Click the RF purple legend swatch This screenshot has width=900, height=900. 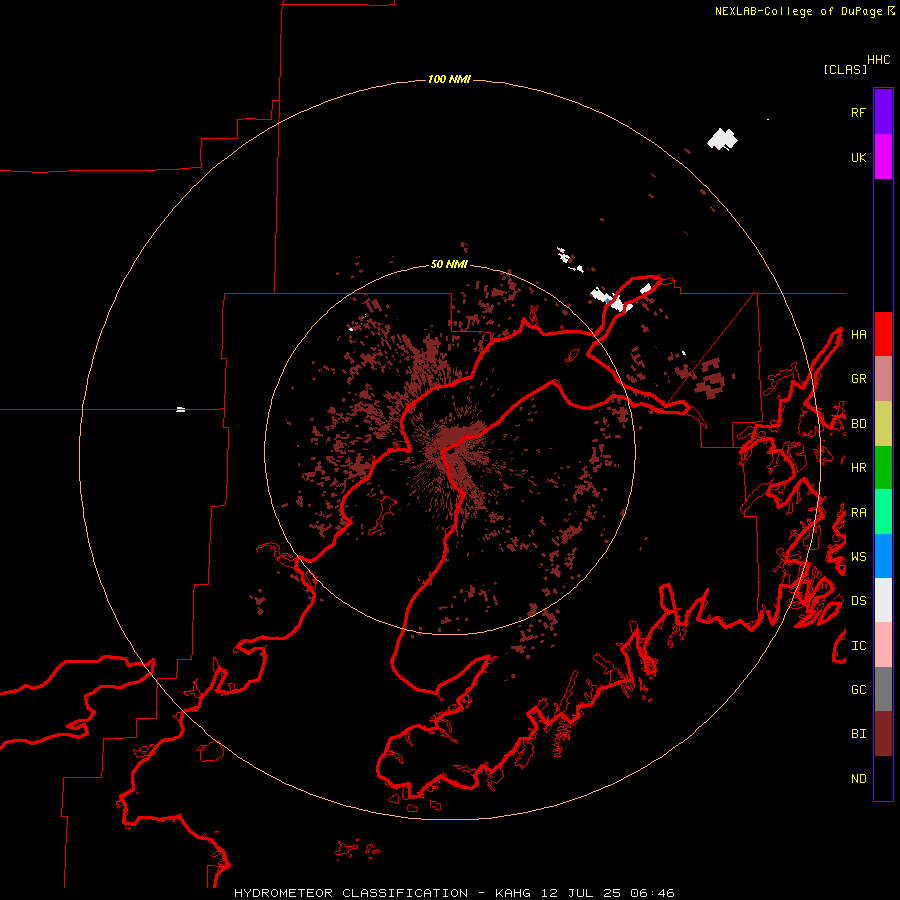[883, 112]
